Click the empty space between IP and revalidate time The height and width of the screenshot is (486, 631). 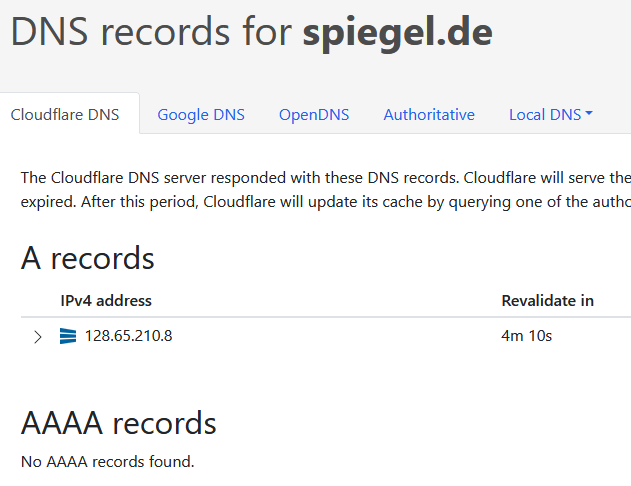pyautogui.click(x=330, y=336)
